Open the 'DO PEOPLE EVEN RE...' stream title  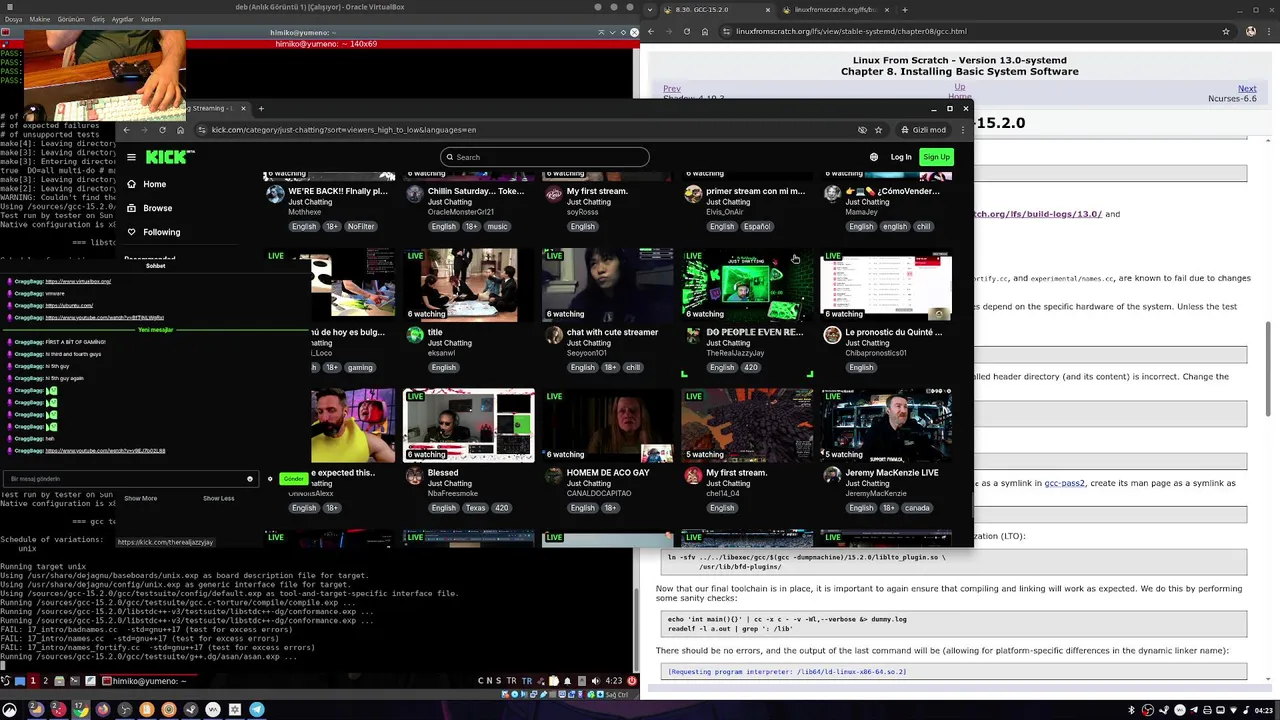point(754,332)
